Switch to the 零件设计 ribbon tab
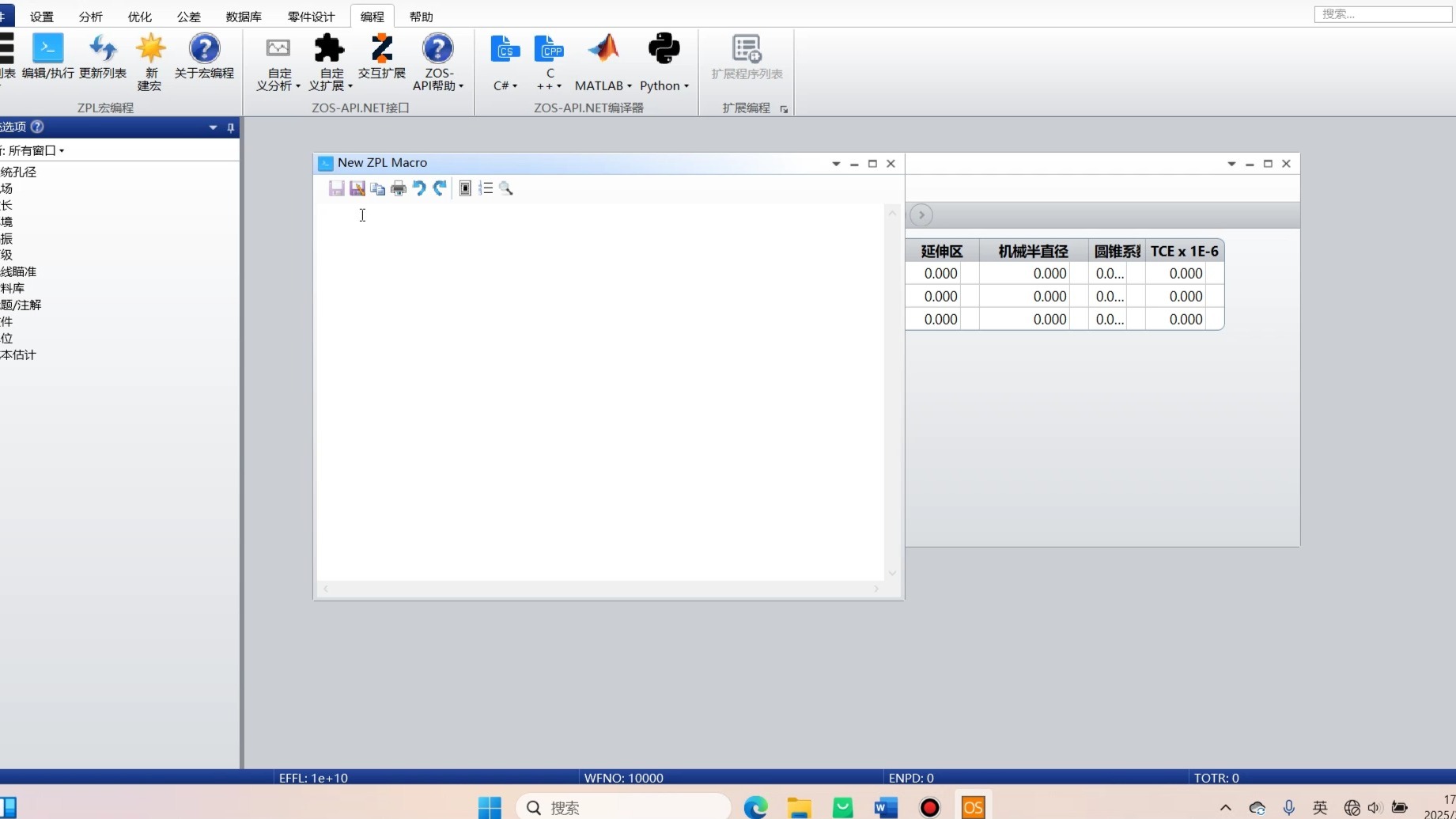 pos(312,17)
